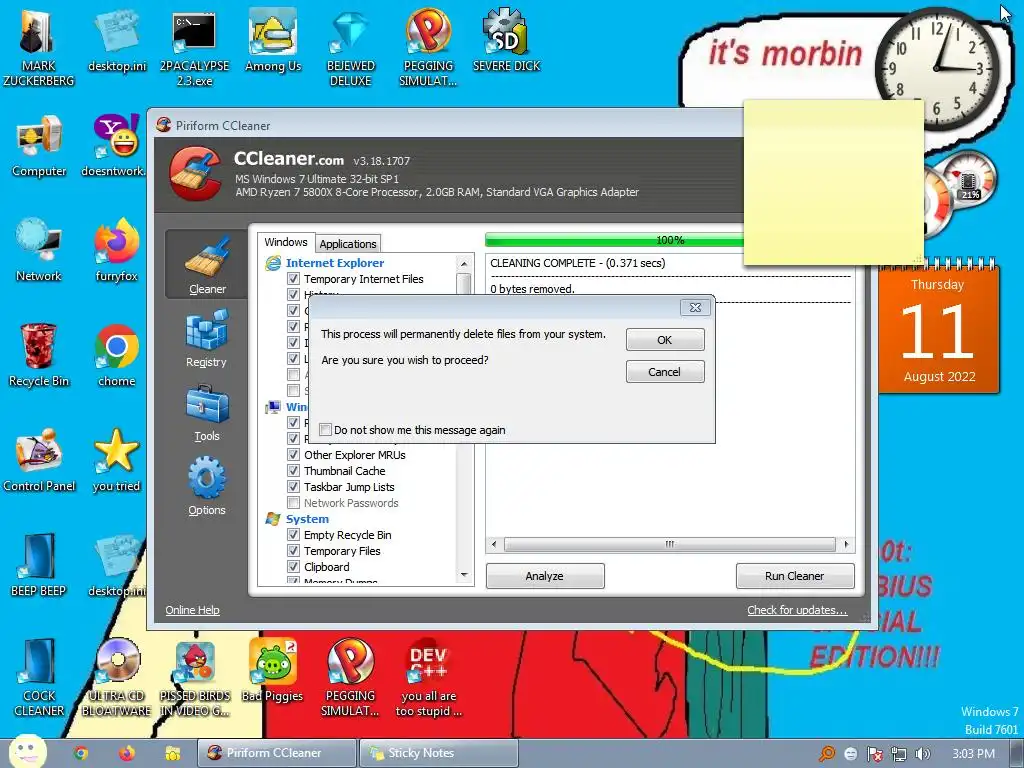This screenshot has height=768, width=1024.
Task: Select 2PACALYPSE 2.3.exe desktop icon
Action: click(194, 47)
